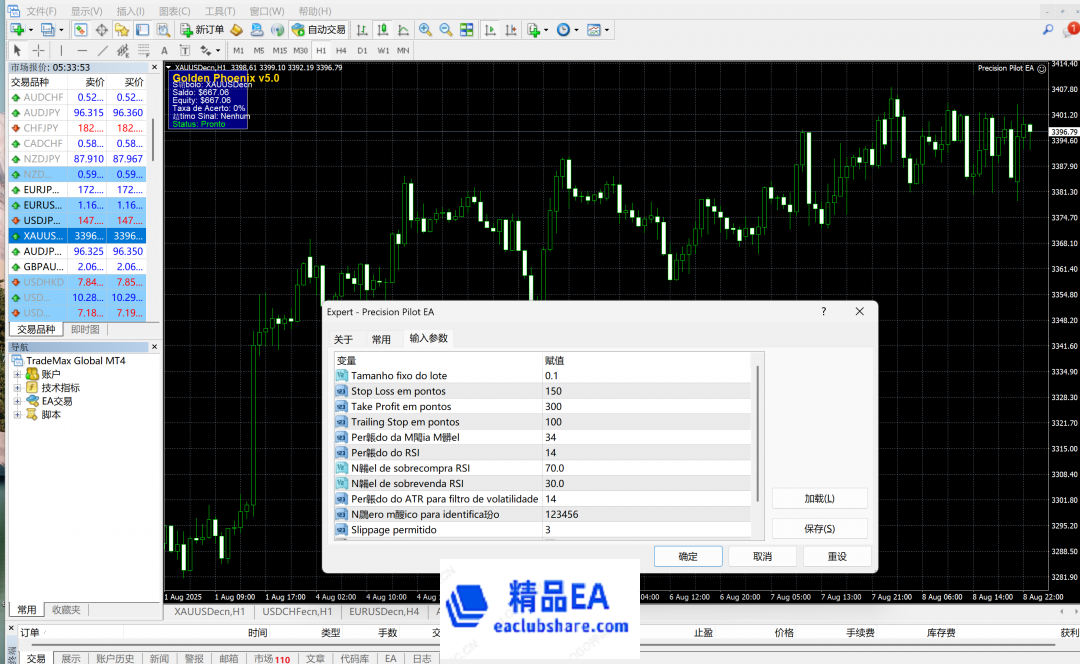Switch to the 常用 tab in Expert dialog

381,339
